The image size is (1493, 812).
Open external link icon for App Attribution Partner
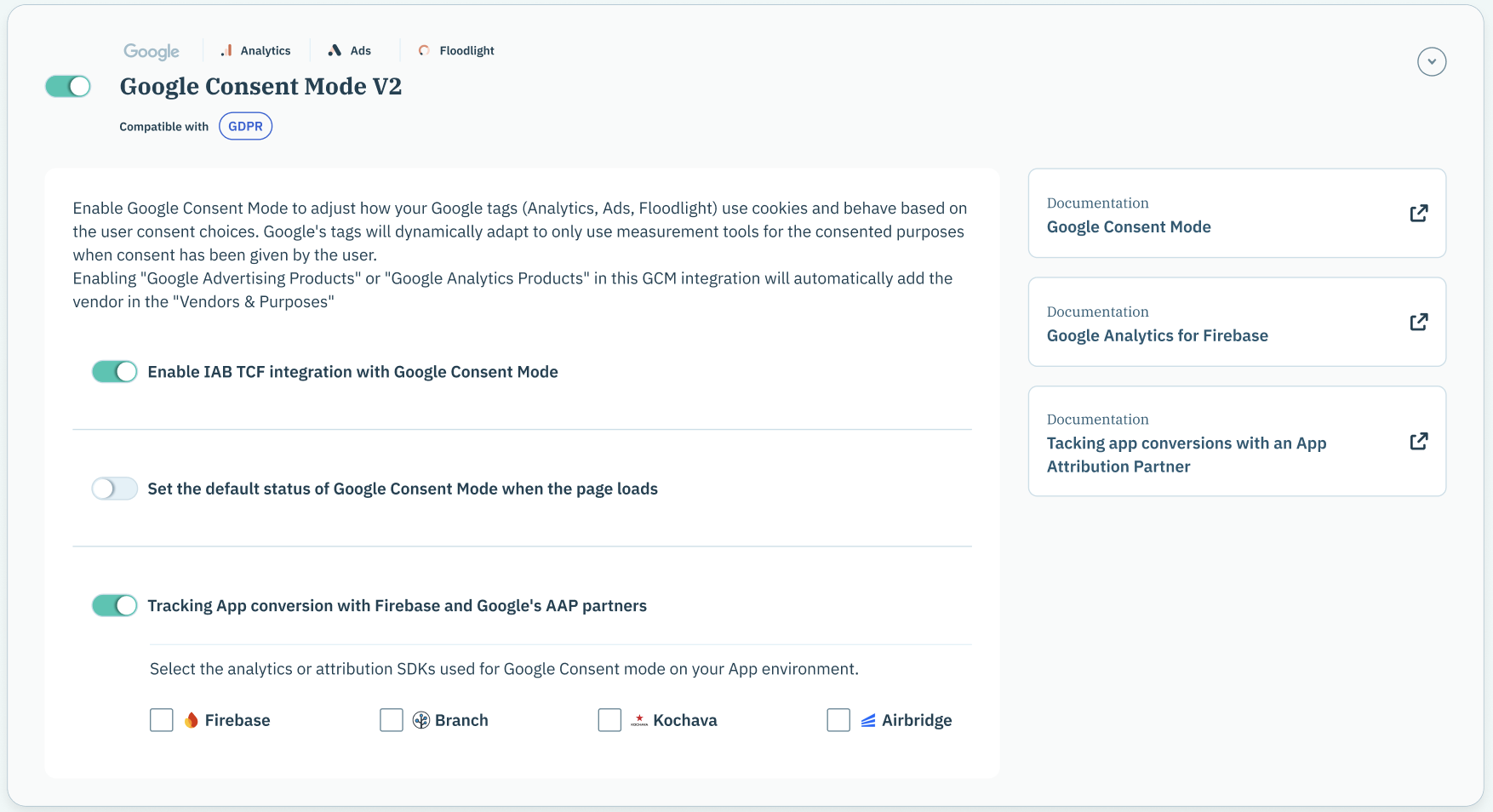1418,442
